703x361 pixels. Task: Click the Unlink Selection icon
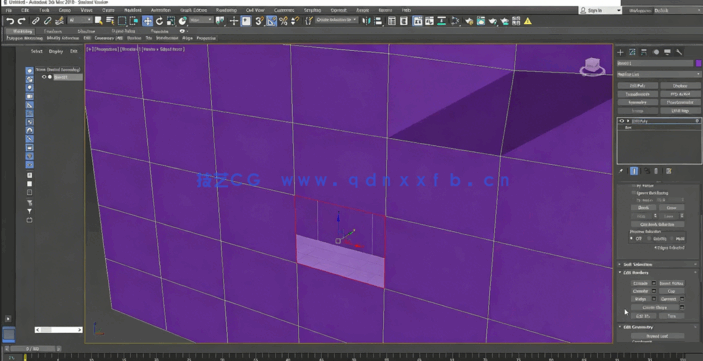(x=47, y=21)
